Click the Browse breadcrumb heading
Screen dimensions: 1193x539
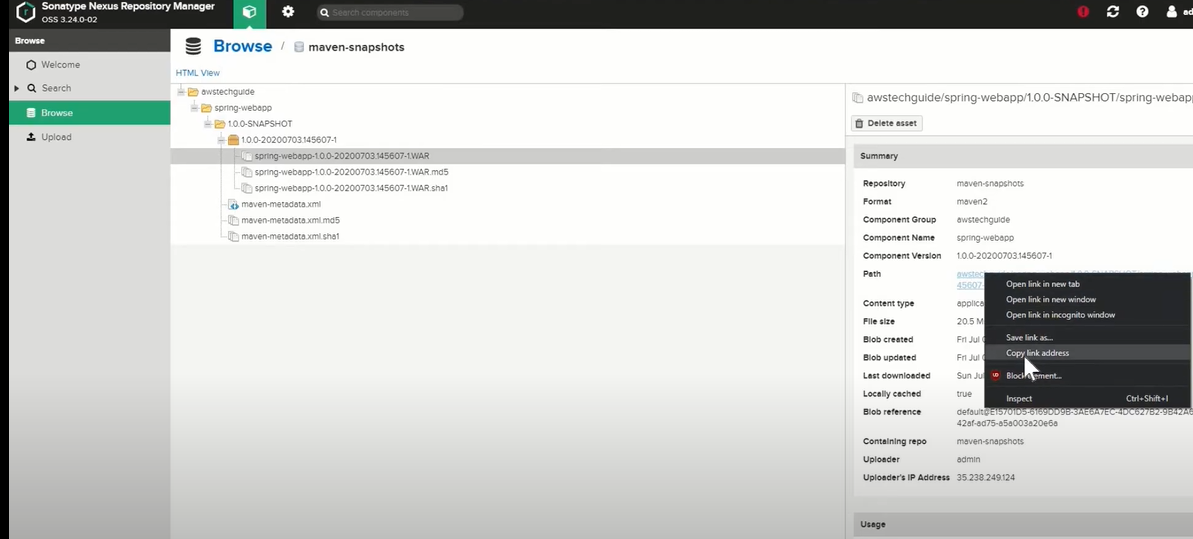tap(242, 46)
